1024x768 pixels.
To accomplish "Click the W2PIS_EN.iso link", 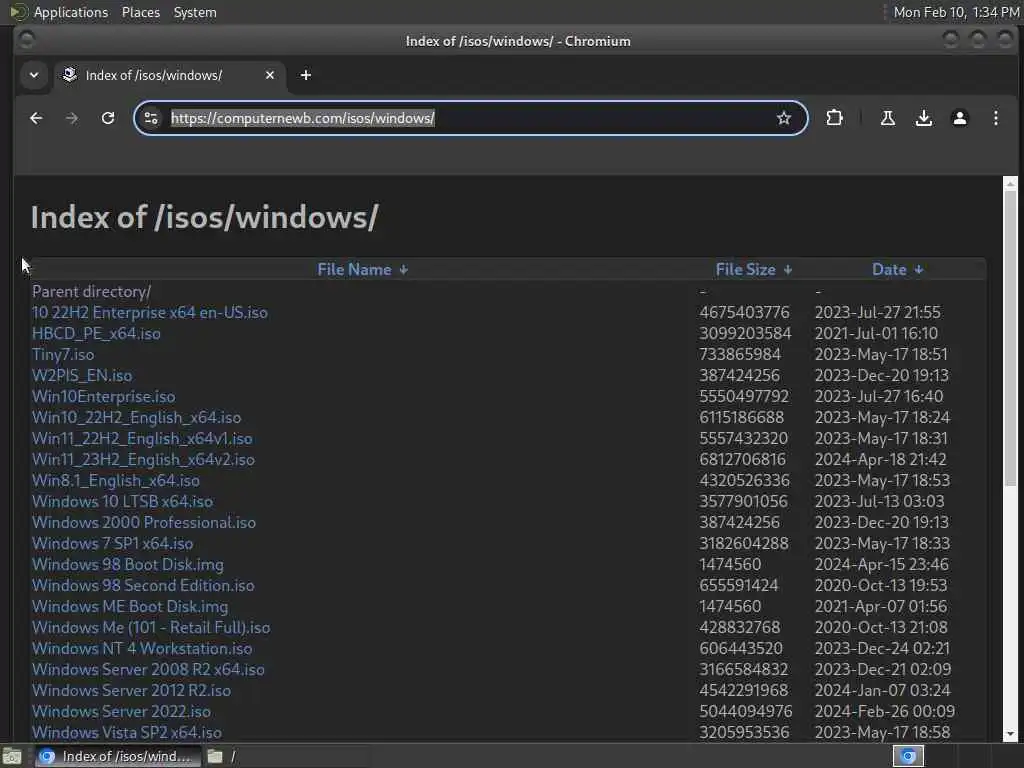I will (x=82, y=376).
